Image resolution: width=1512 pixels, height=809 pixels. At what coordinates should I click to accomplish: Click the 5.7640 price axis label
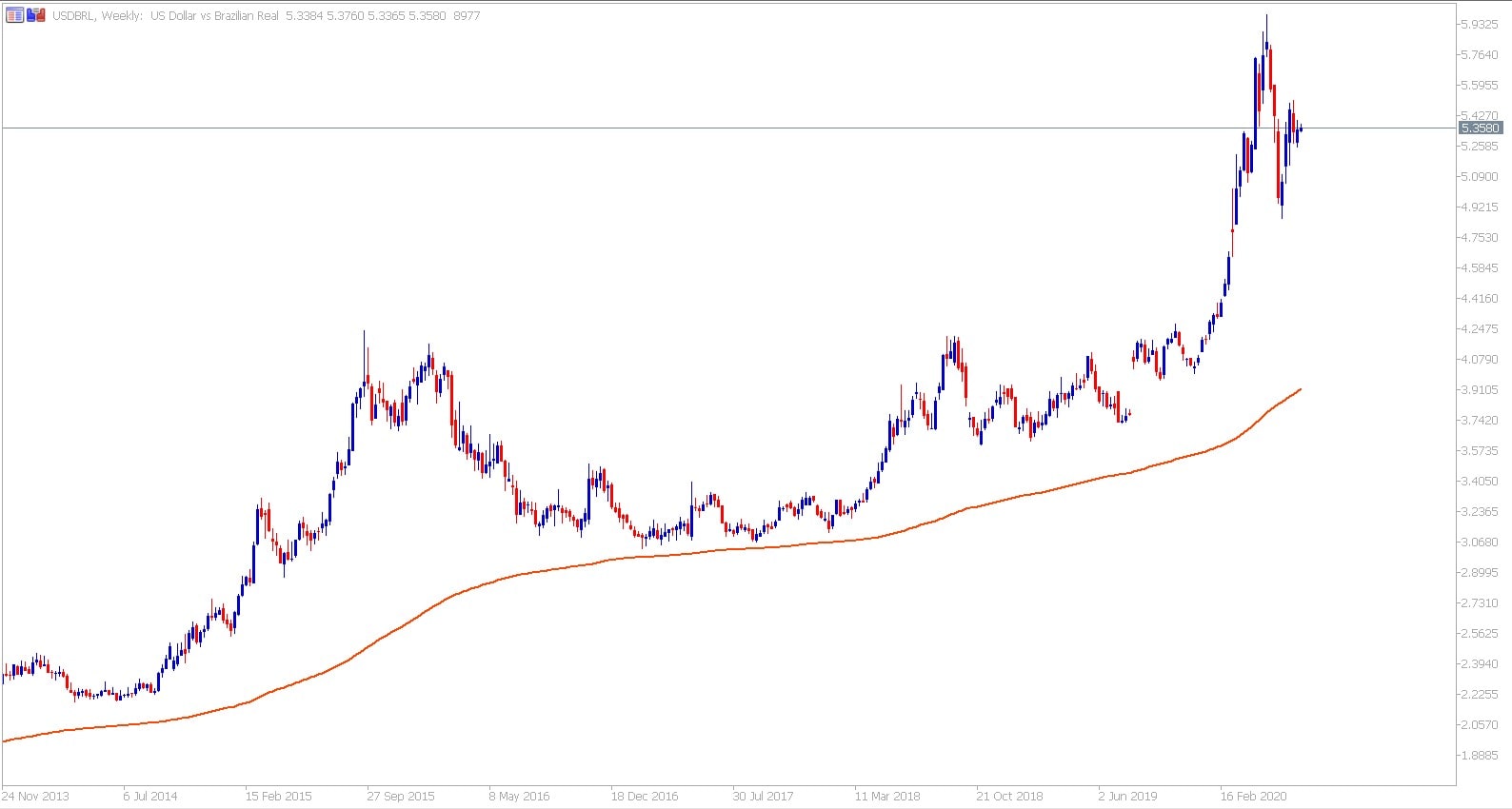pos(1479,55)
